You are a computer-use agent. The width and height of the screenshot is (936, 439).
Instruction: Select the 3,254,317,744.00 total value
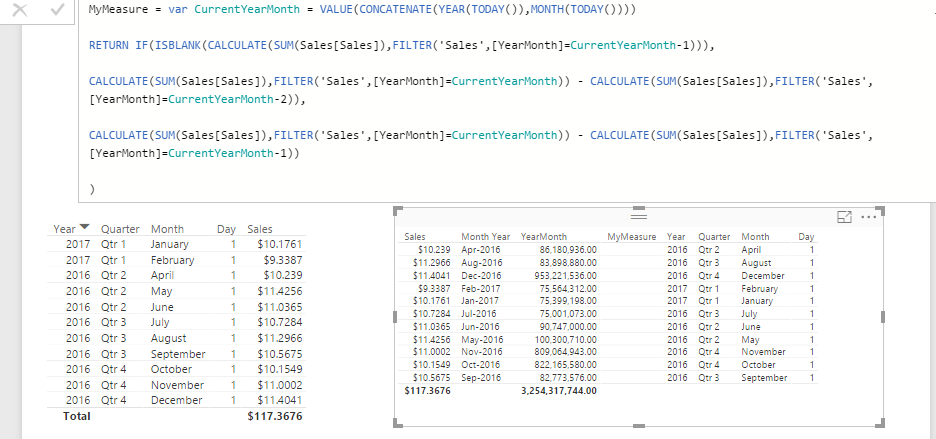tap(559, 391)
